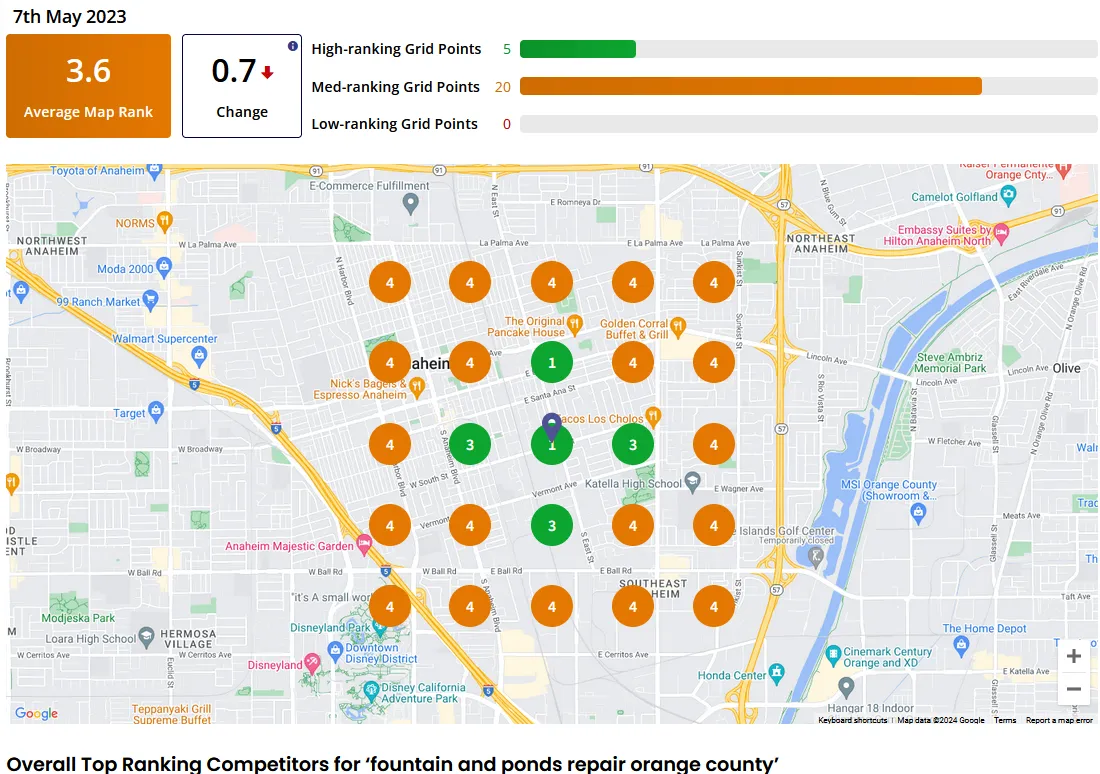Click the med-ranking count '20'
The image size is (1100, 774).
502,87
